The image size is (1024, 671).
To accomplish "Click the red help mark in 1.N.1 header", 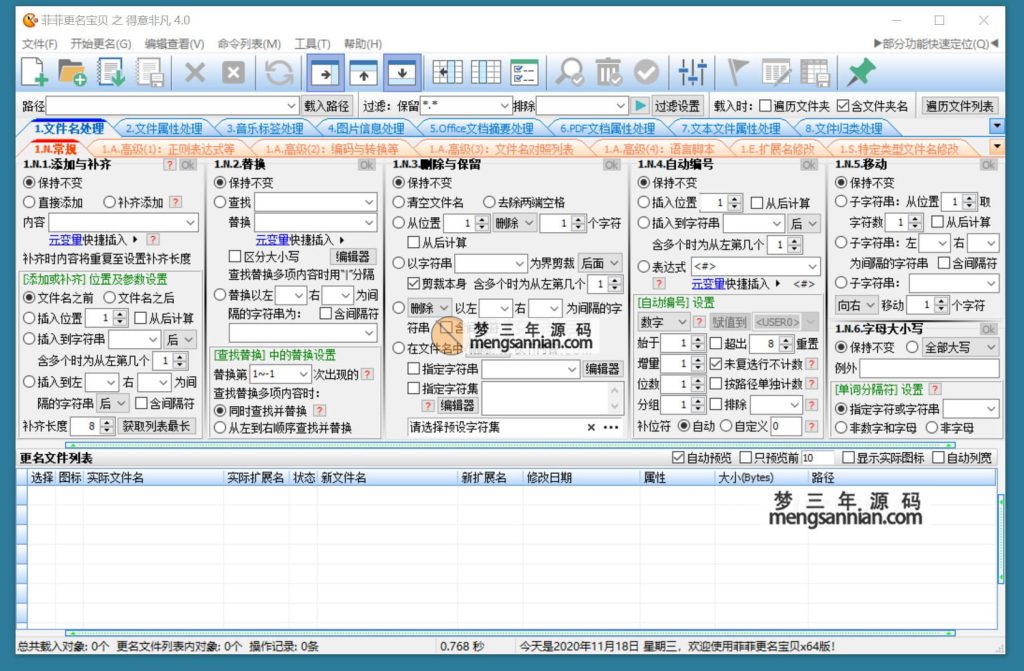I will (170, 165).
